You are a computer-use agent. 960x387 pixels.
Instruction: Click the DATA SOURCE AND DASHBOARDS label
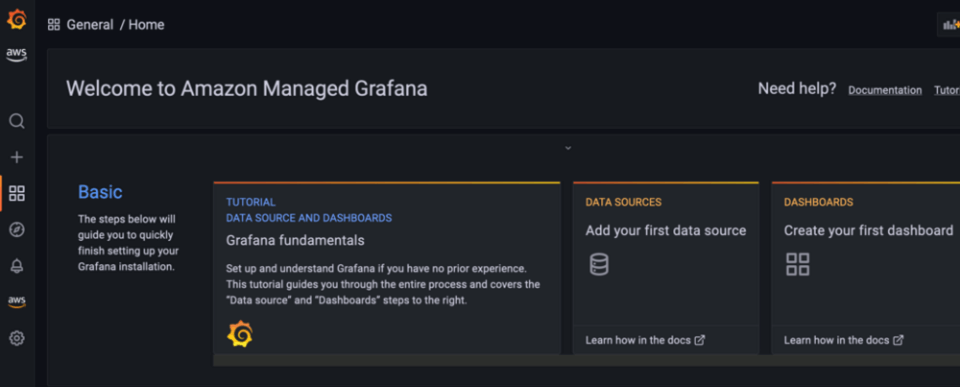309,218
